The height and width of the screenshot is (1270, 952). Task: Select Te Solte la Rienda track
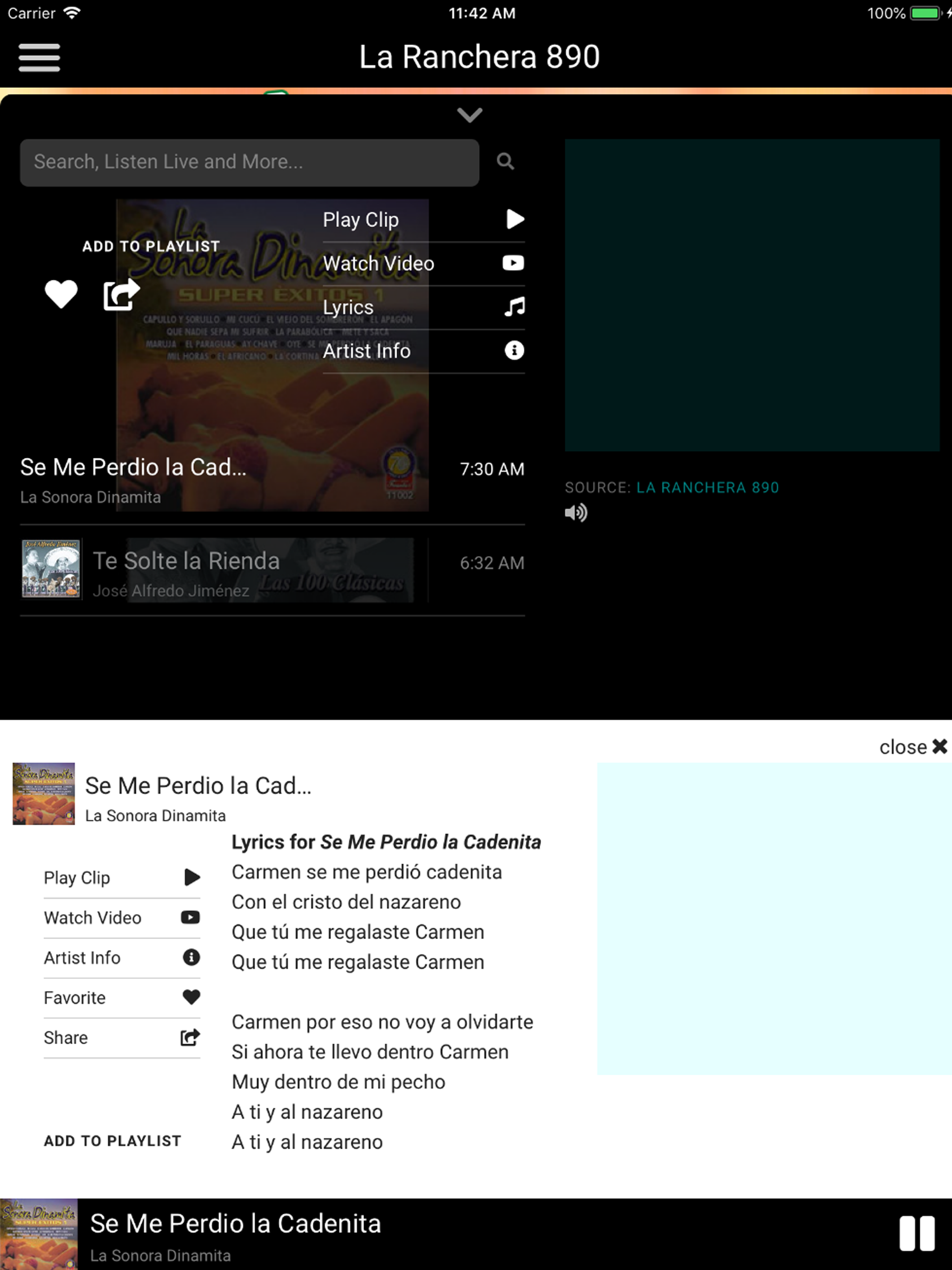tap(272, 571)
